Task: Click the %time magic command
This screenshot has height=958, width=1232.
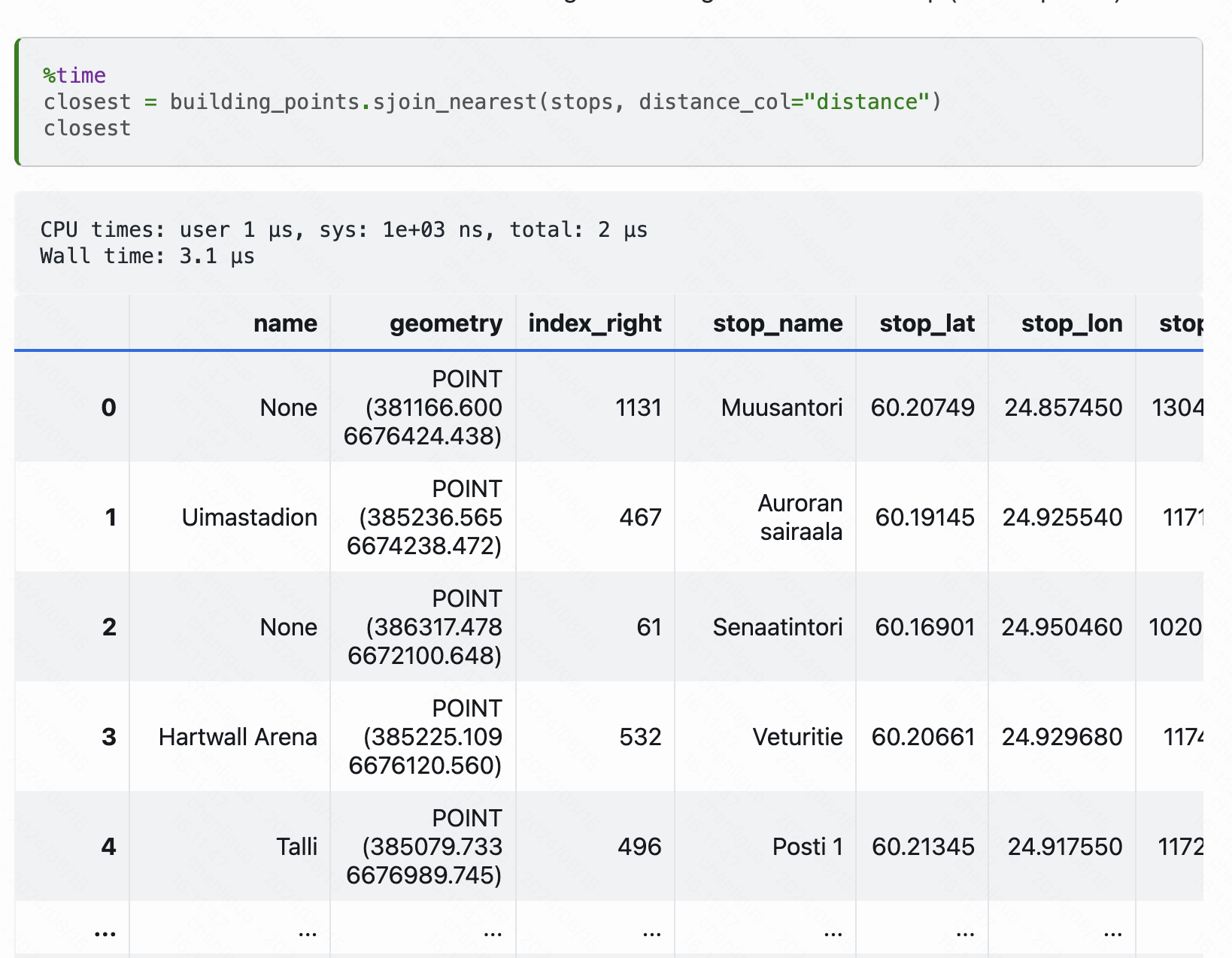Action: tap(74, 76)
